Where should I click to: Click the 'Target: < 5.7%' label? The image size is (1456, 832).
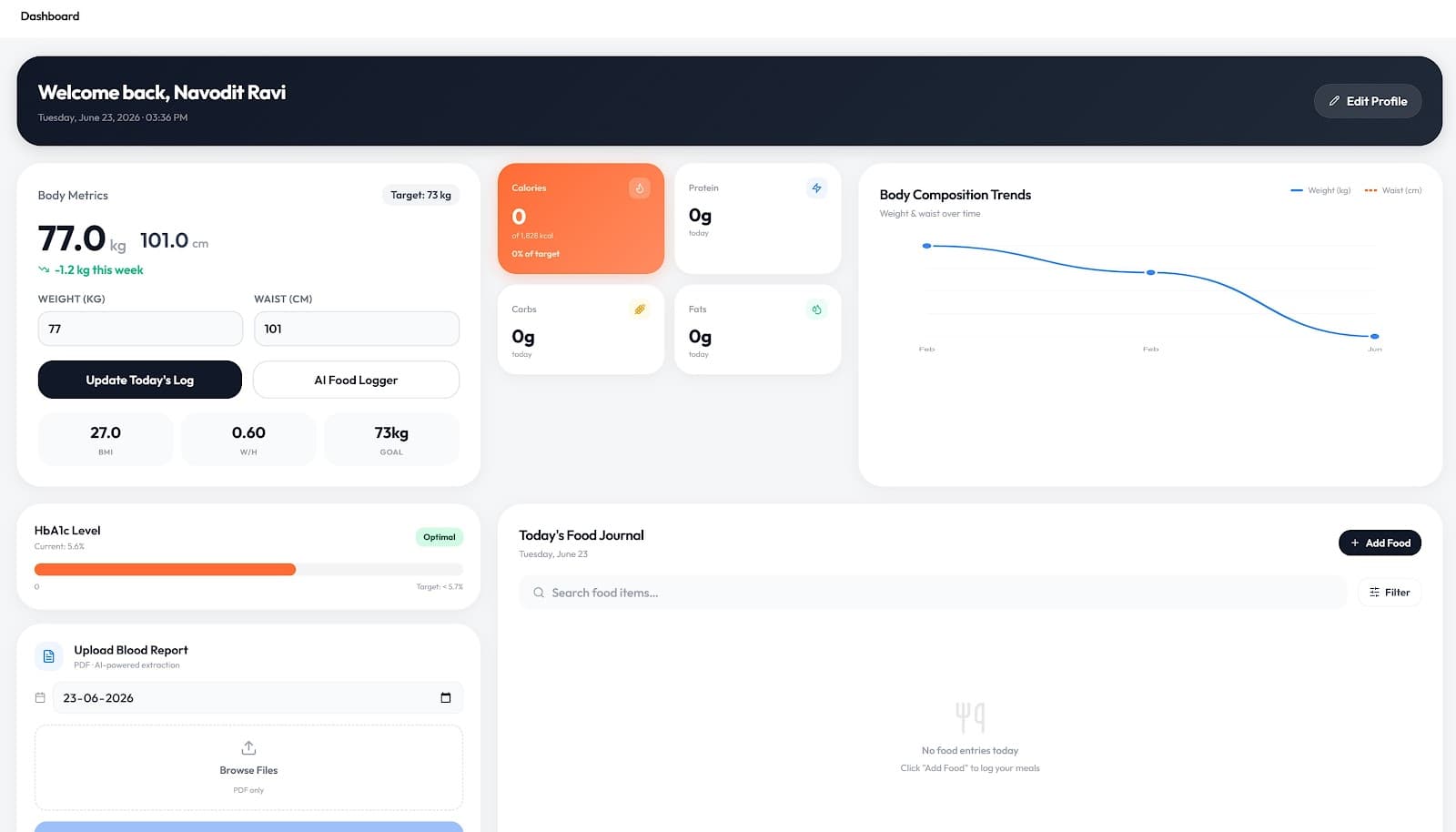pyautogui.click(x=440, y=587)
